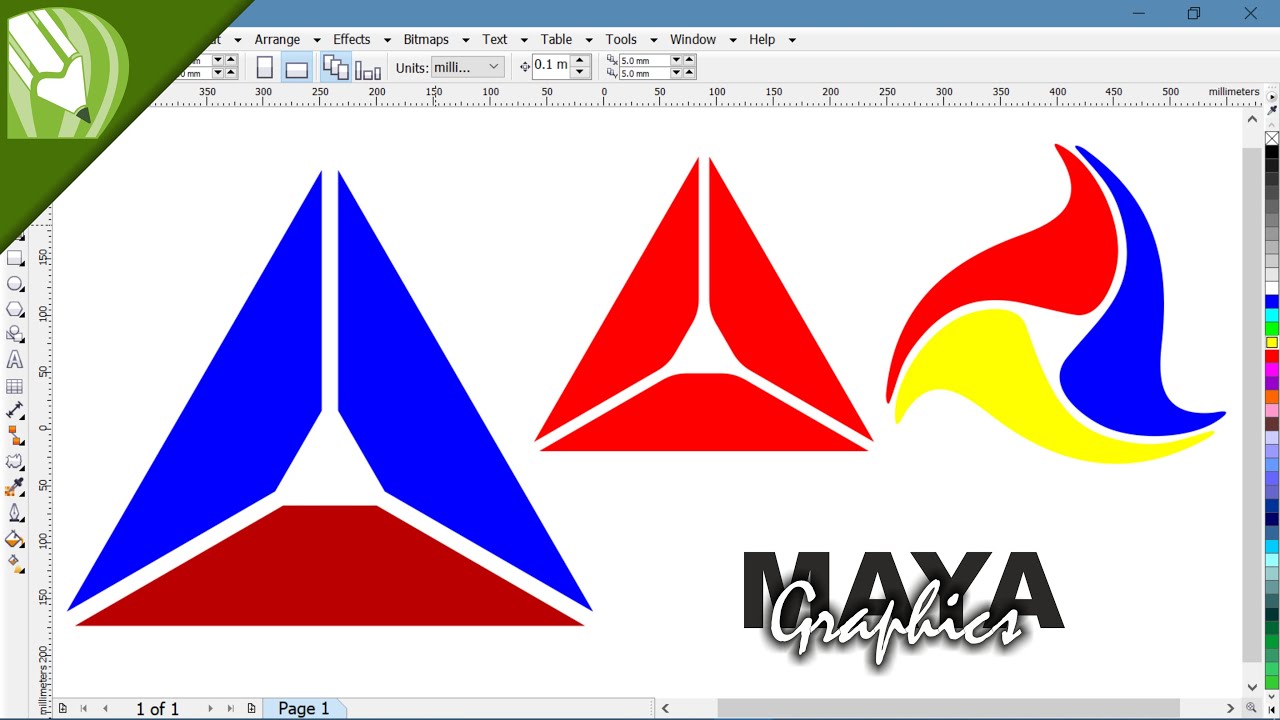Switch to the Page 1 tab

[304, 708]
